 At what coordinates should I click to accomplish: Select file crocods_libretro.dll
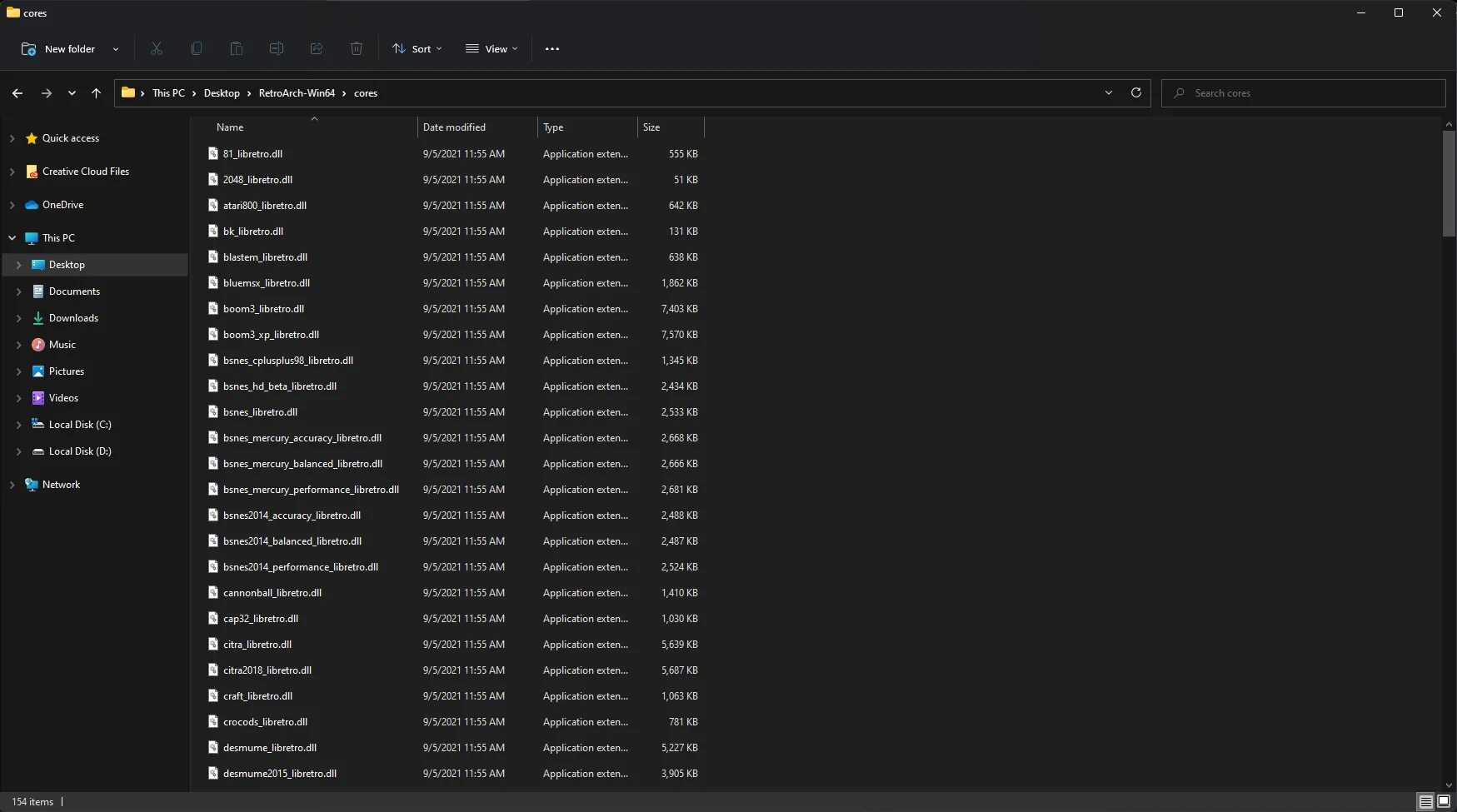(265, 722)
